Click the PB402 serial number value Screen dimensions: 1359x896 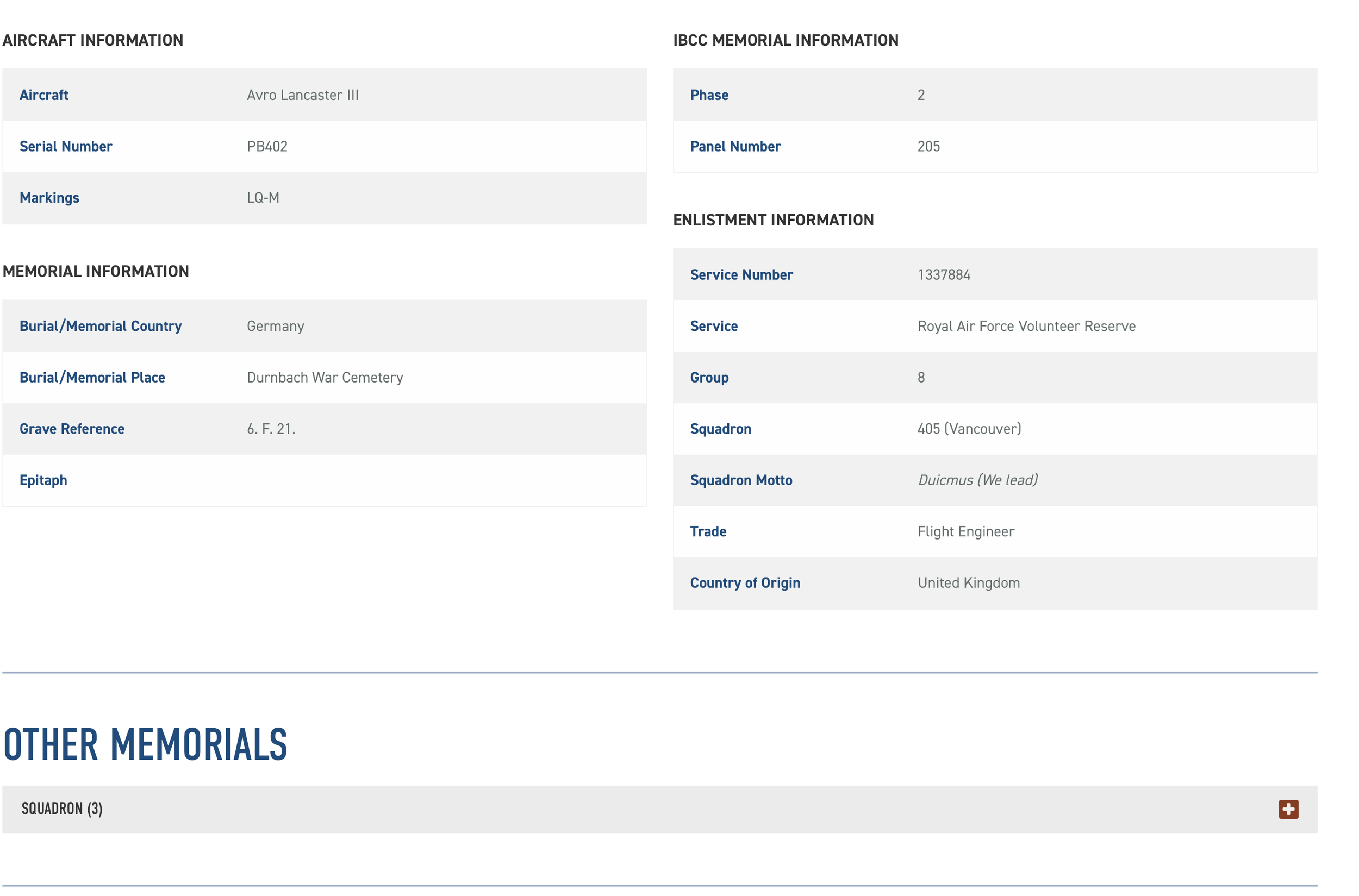[267, 146]
